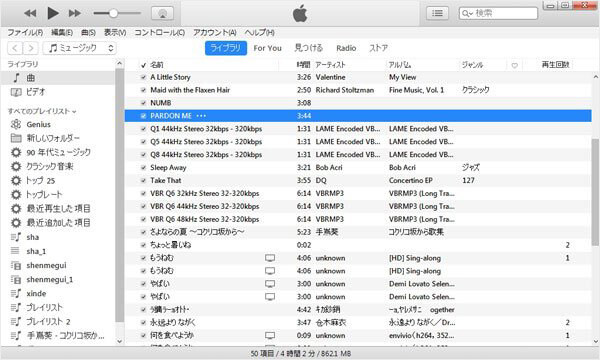Viewport: 600px width, 360px height.
Task: Open the Genius atom icon playlist
Action: pyautogui.click(x=16, y=124)
